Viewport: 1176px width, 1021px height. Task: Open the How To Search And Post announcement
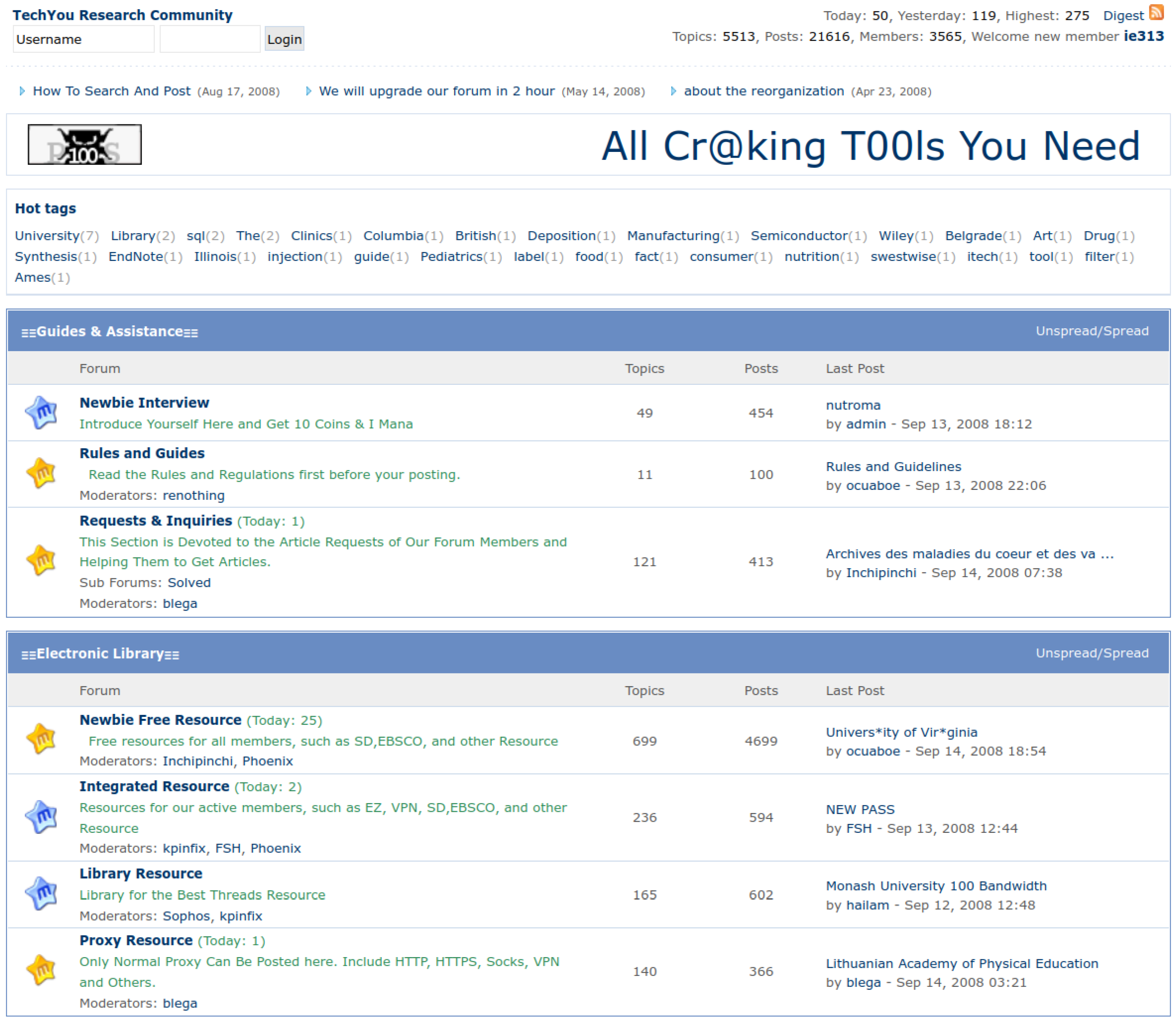click(112, 91)
